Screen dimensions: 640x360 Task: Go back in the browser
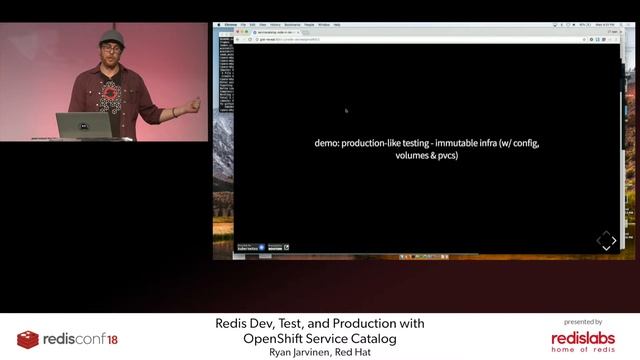pos(238,40)
